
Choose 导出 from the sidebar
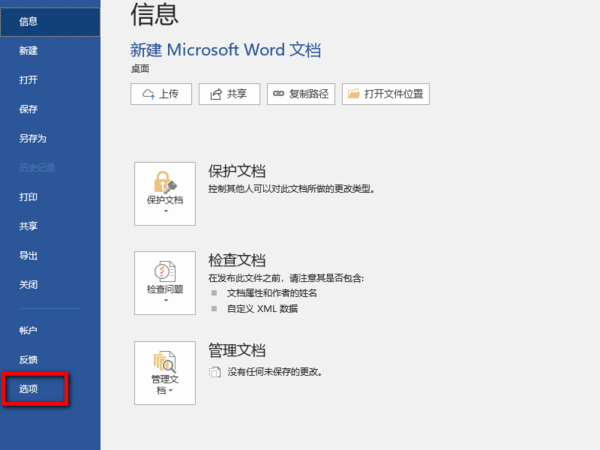click(x=50, y=256)
